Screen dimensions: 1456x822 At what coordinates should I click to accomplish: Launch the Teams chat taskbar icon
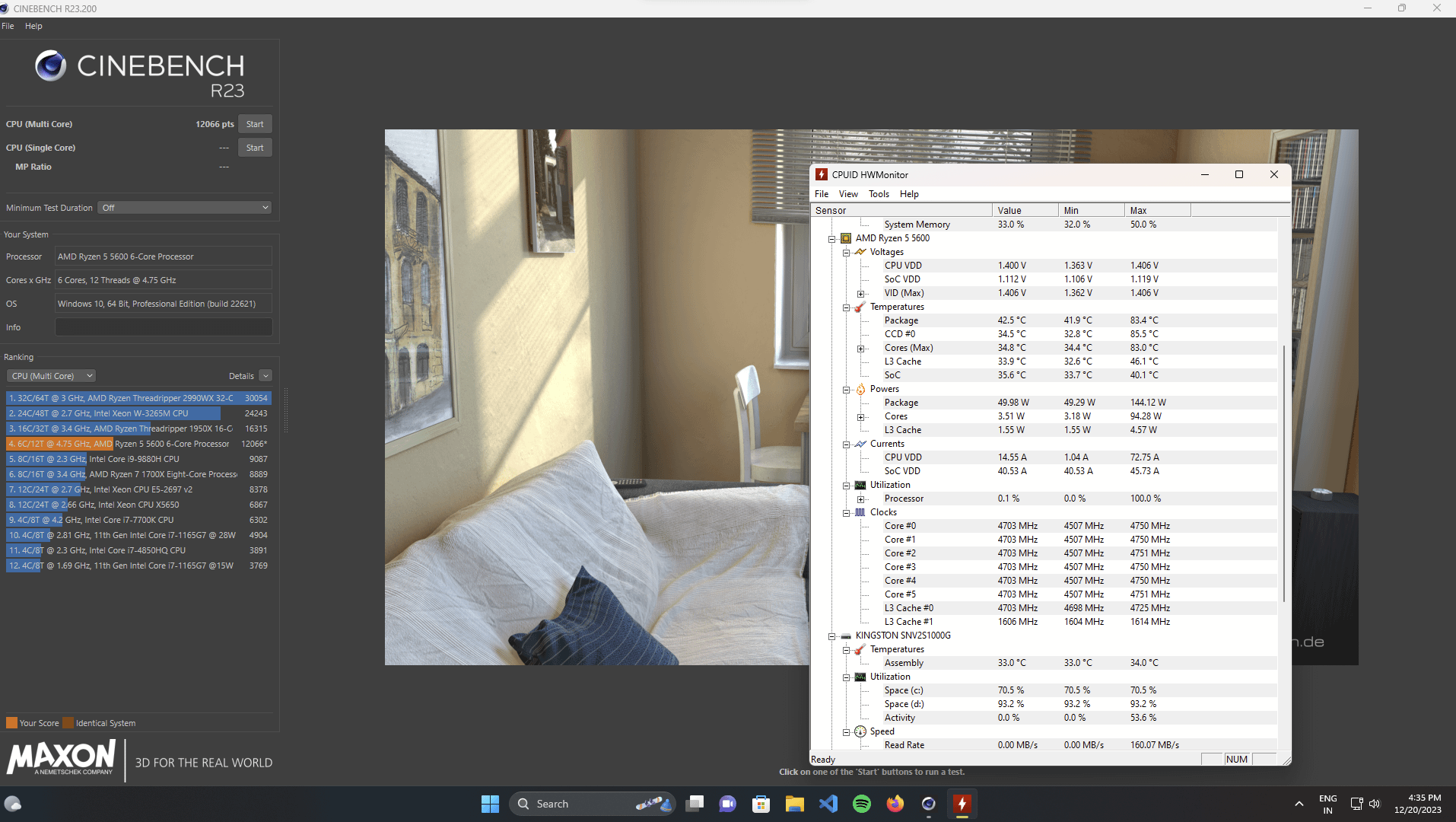(728, 804)
